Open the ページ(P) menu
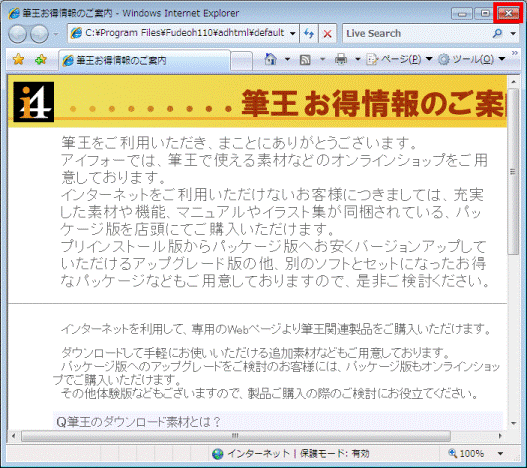Image resolution: width=527 pixels, height=468 pixels. [399, 60]
